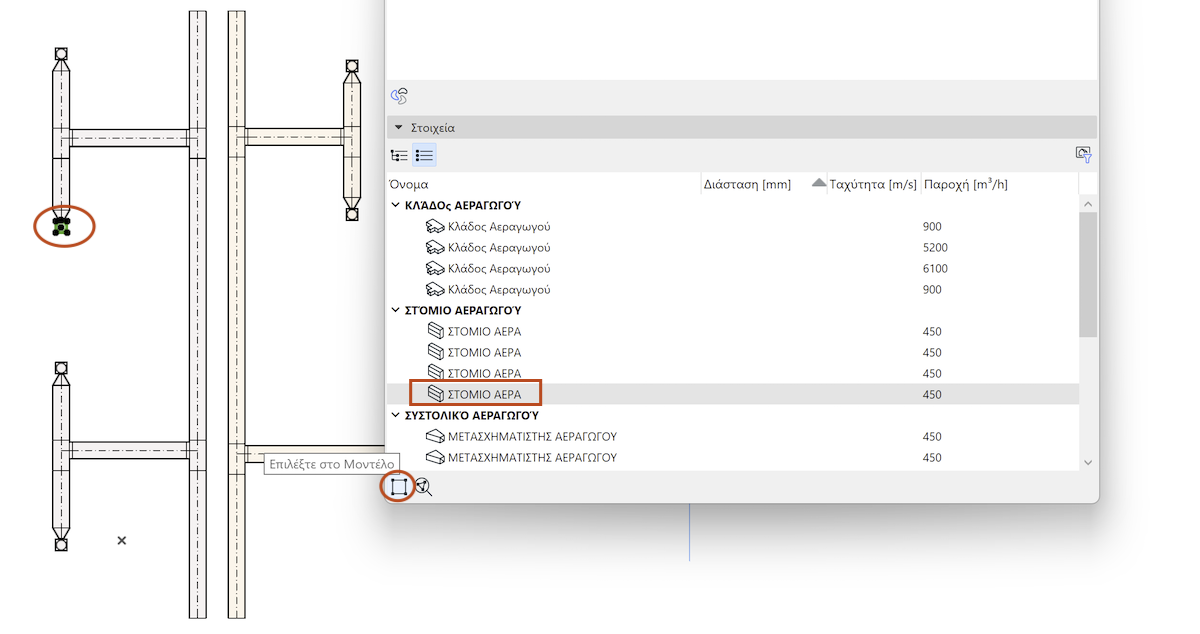Click the scrollbar down arrow in list

1088,462
